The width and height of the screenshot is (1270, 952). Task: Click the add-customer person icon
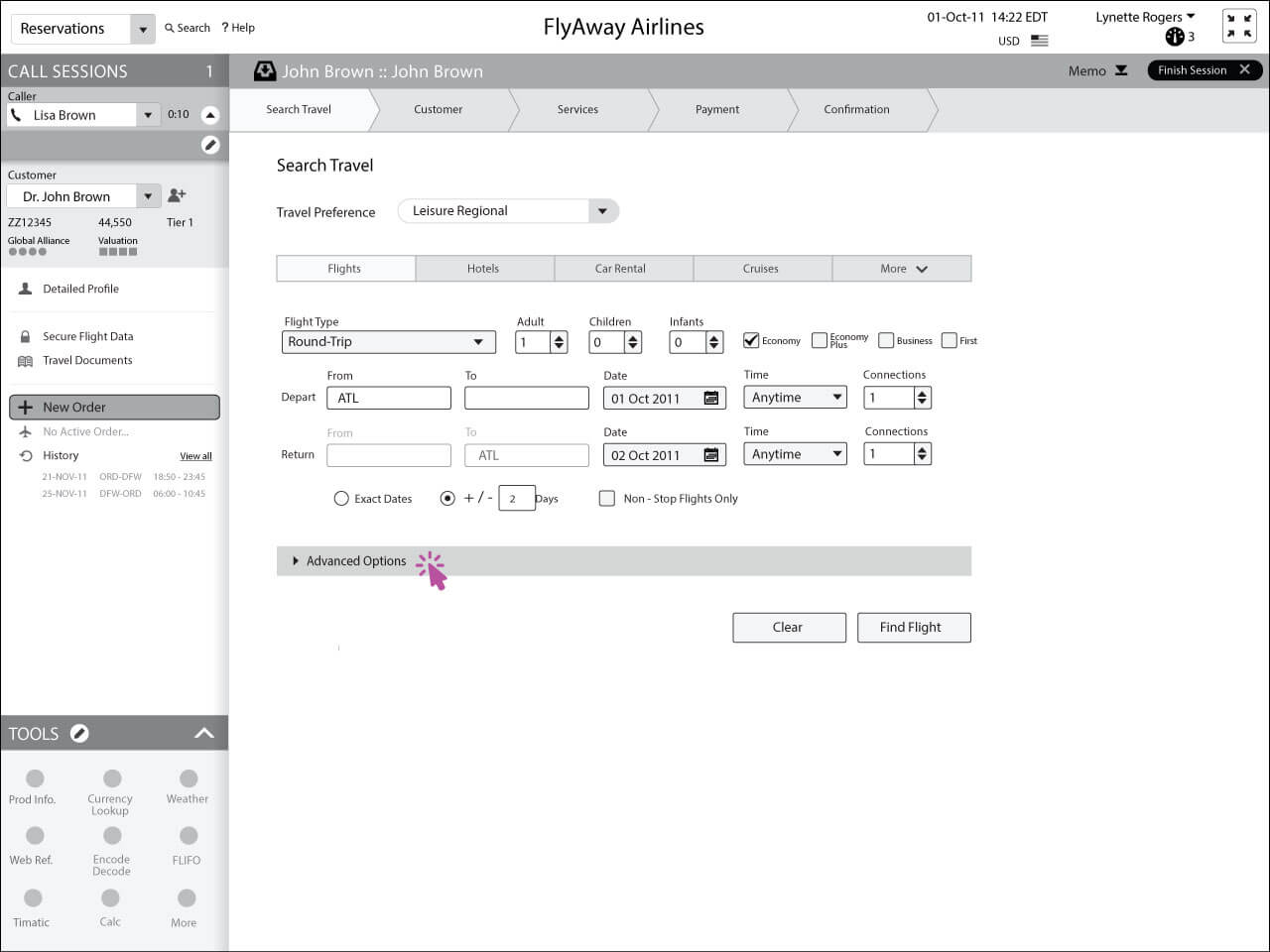pyautogui.click(x=177, y=195)
